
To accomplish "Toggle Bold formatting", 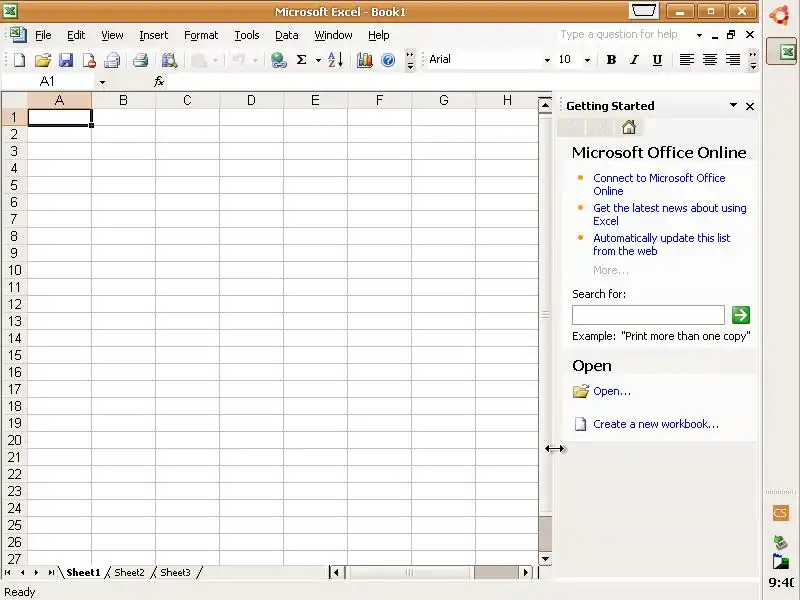I will (x=611, y=60).
